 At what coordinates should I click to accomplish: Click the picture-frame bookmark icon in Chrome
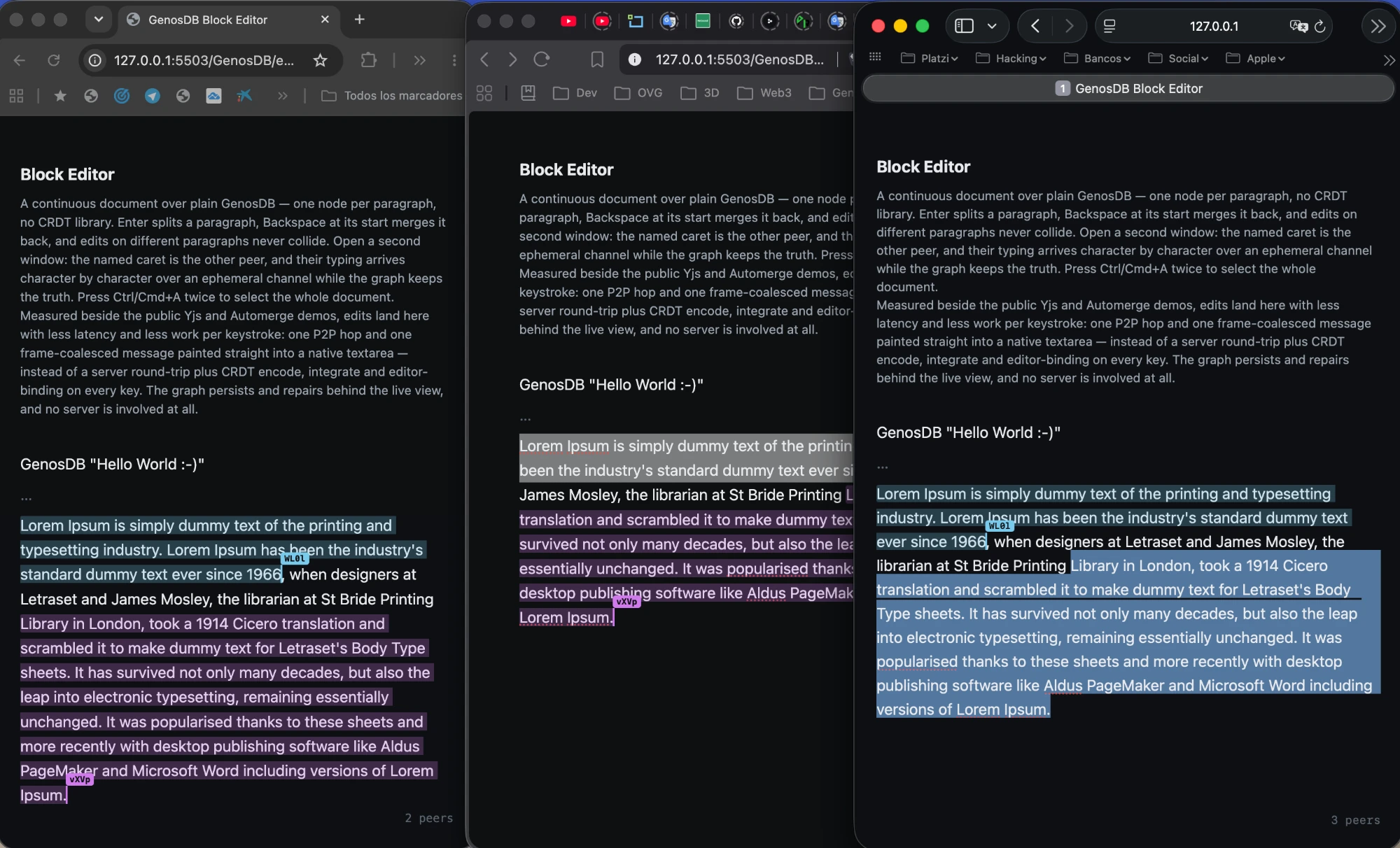(x=213, y=96)
